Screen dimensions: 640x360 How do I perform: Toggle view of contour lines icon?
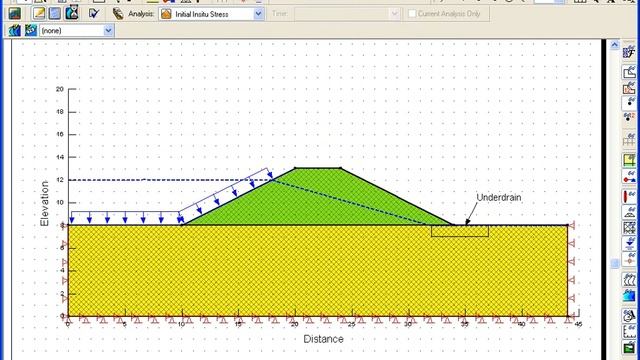click(629, 280)
